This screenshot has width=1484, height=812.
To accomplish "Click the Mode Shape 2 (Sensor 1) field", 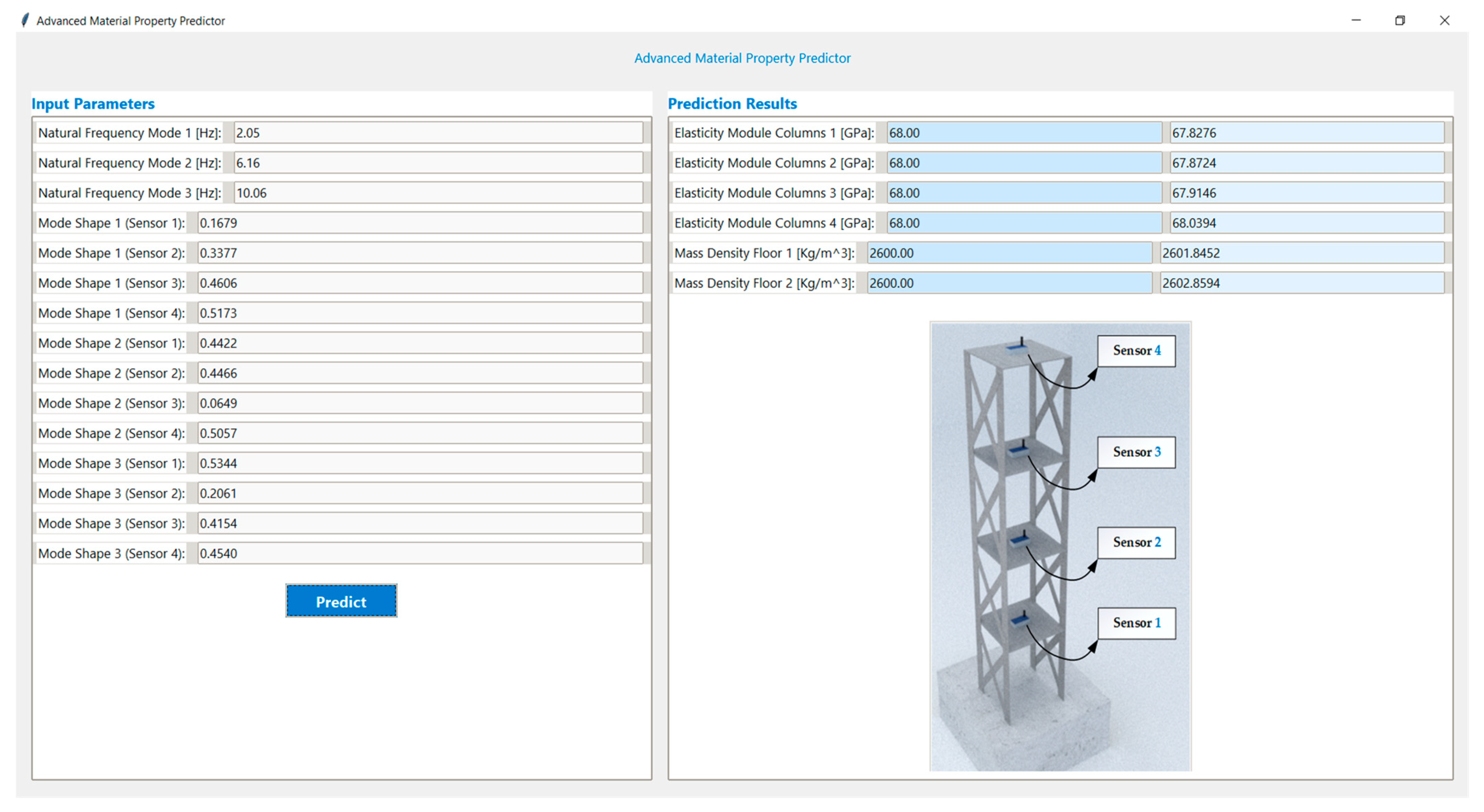I will pos(420,343).
